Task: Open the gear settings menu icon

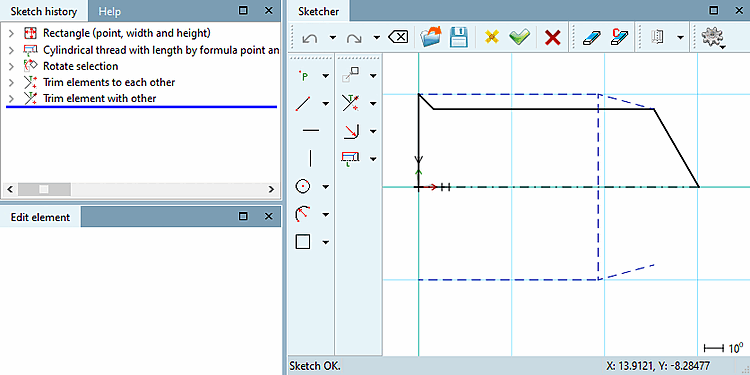Action: point(713,37)
